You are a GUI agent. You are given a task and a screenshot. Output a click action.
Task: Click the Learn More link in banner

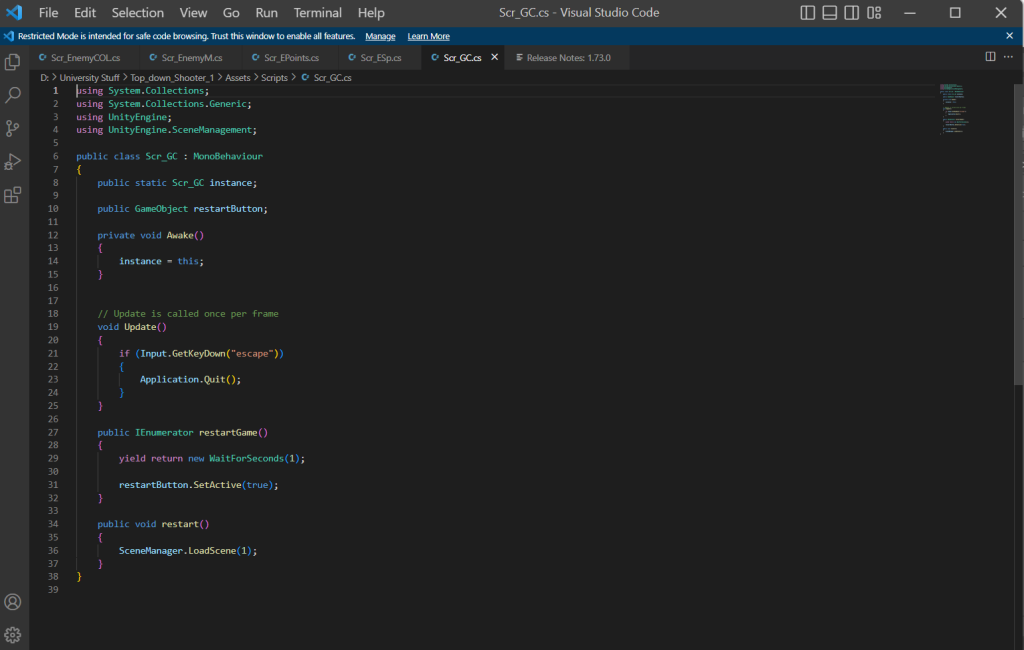[428, 36]
